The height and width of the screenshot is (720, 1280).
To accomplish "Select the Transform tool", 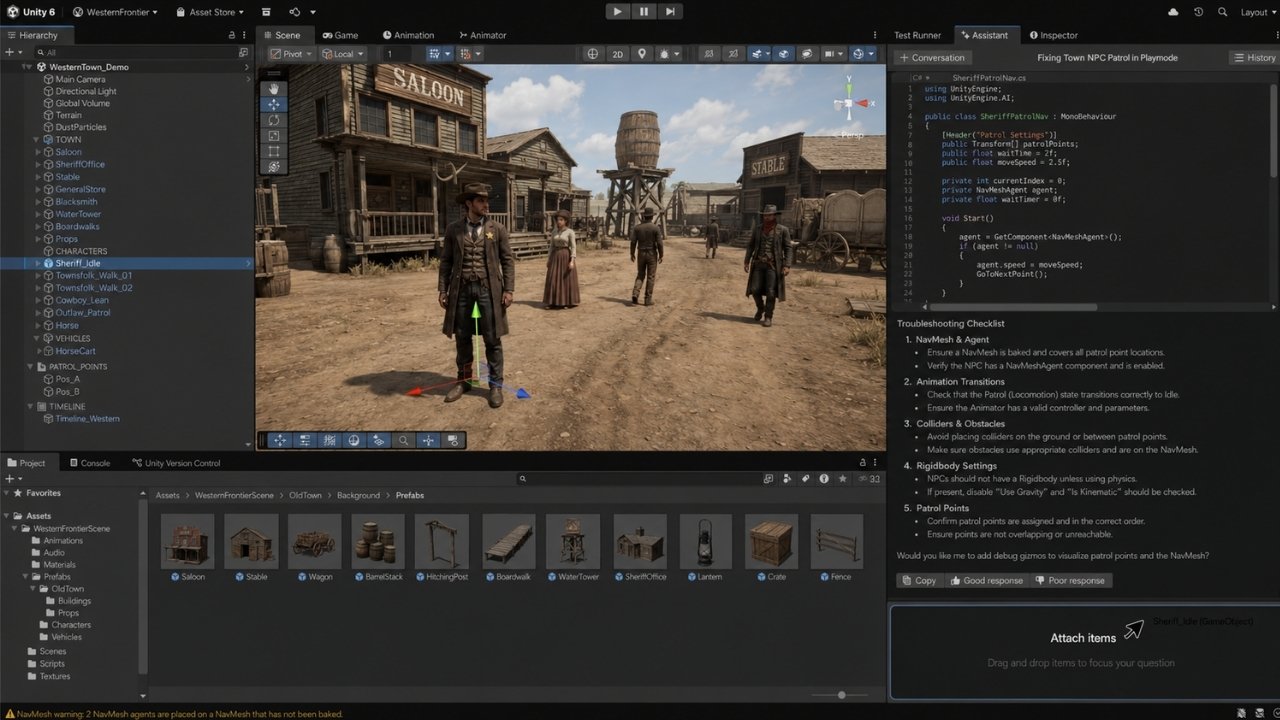I will [273, 167].
